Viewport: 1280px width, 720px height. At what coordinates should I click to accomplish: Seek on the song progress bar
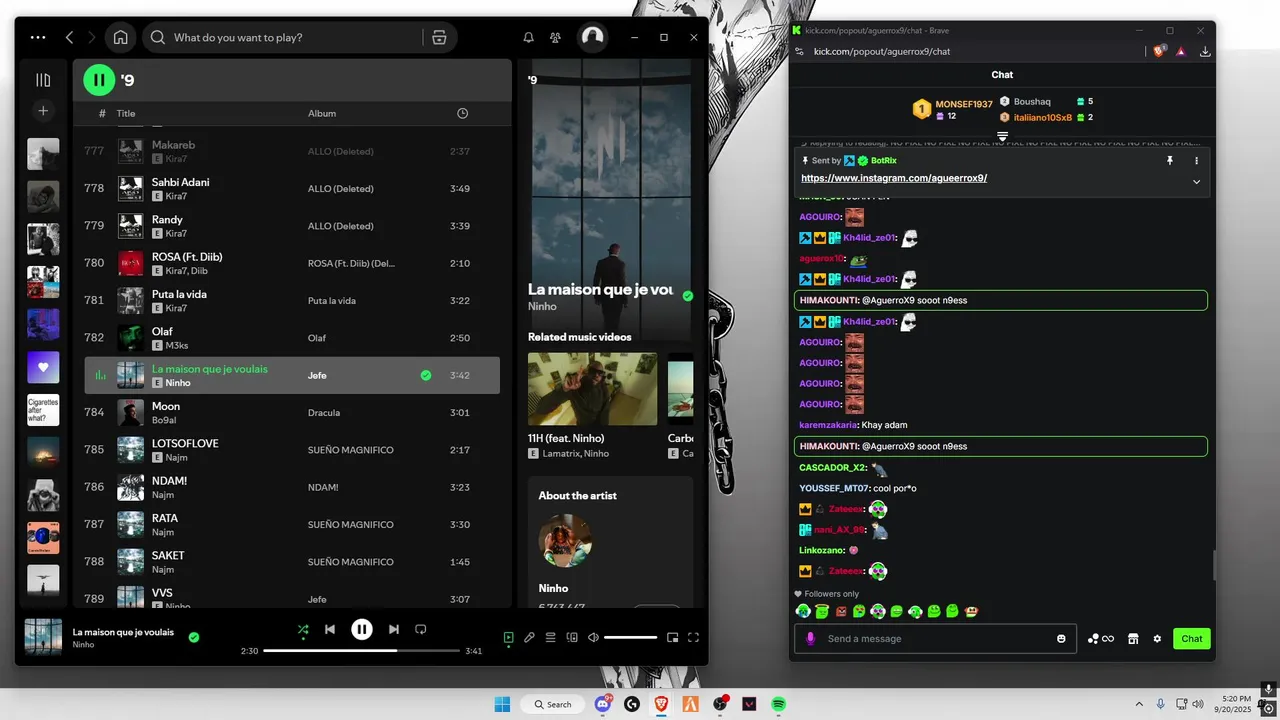(362, 650)
